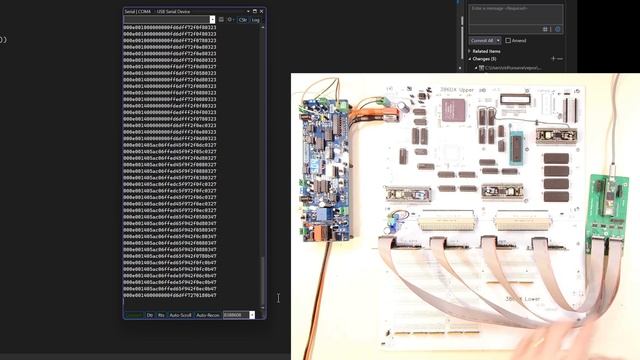Click the green Connect button

(134, 315)
